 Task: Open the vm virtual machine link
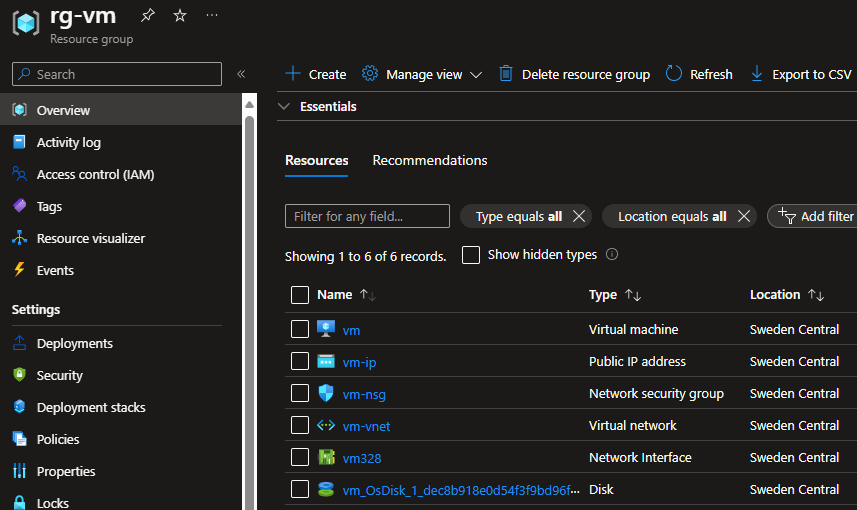click(x=351, y=331)
